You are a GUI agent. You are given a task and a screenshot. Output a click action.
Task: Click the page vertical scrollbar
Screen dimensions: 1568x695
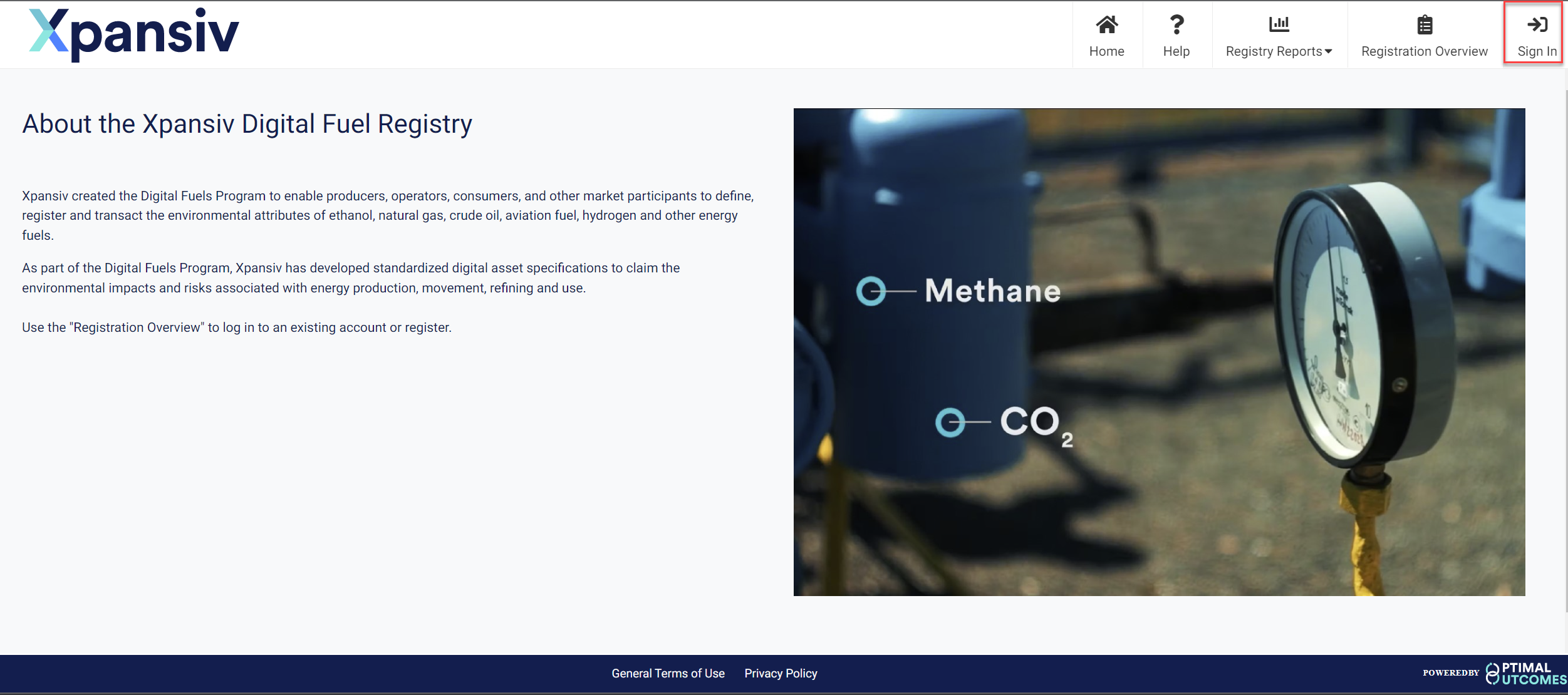click(1565, 351)
